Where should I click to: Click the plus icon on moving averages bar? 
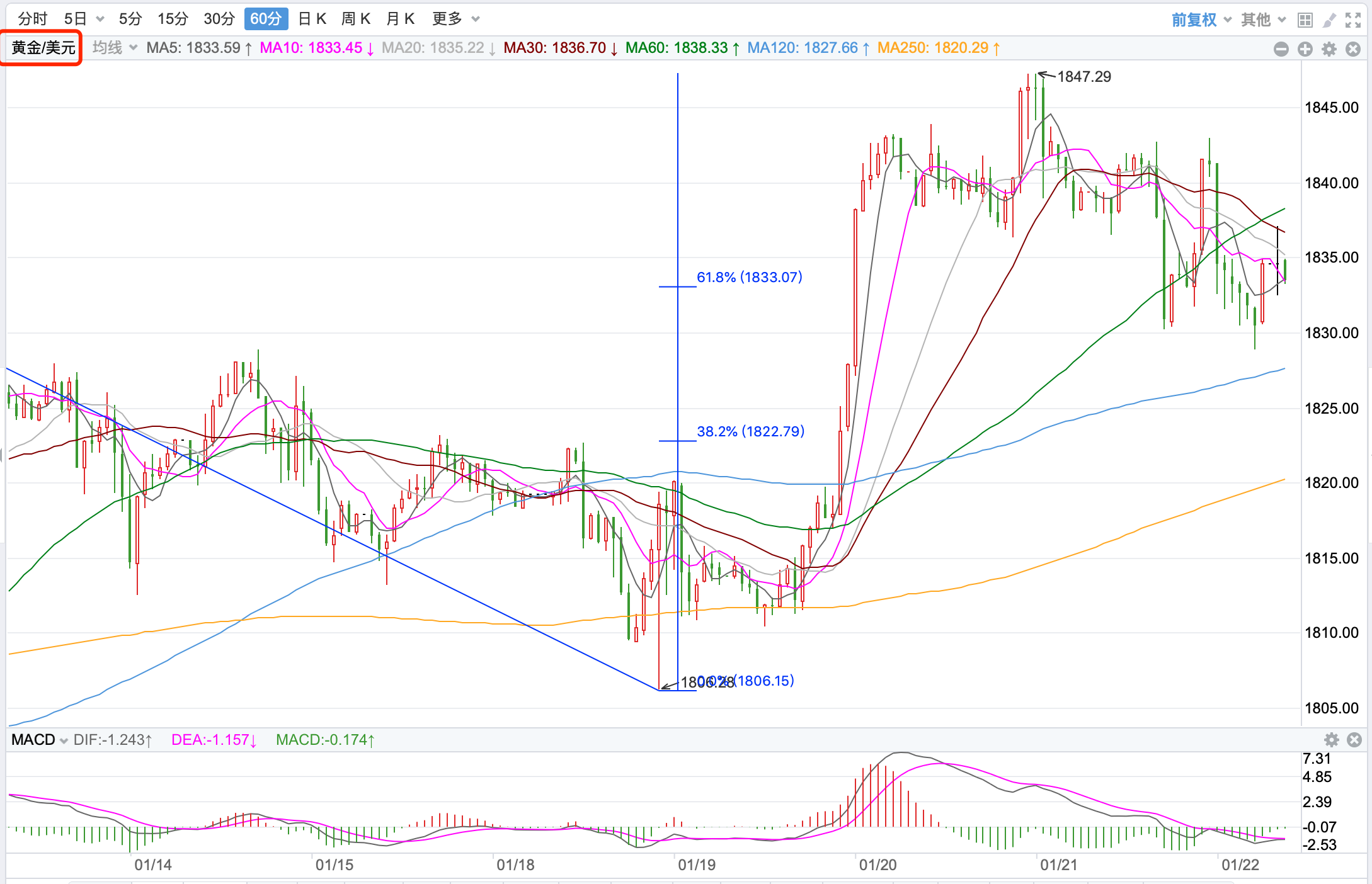[x=1305, y=49]
